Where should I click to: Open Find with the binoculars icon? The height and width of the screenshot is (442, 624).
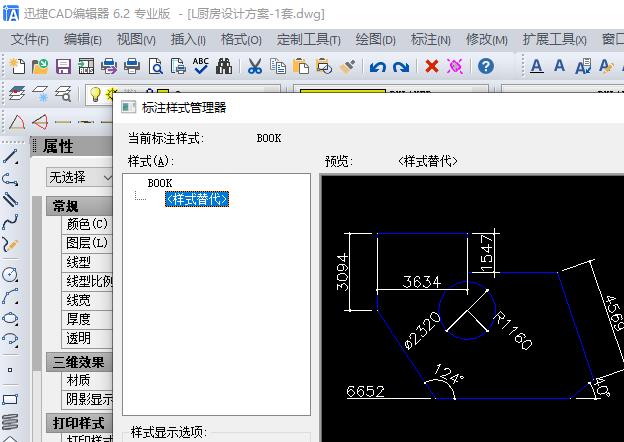click(224, 66)
